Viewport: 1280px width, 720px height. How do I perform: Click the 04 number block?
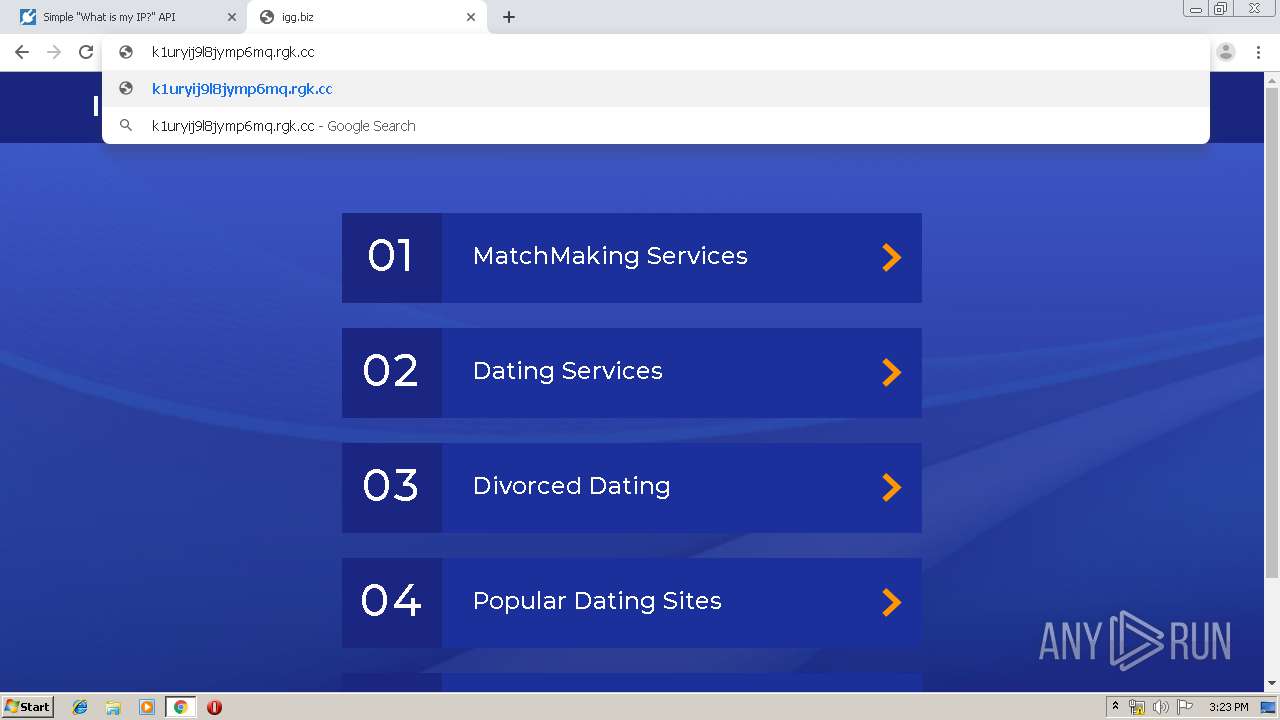pyautogui.click(x=391, y=602)
